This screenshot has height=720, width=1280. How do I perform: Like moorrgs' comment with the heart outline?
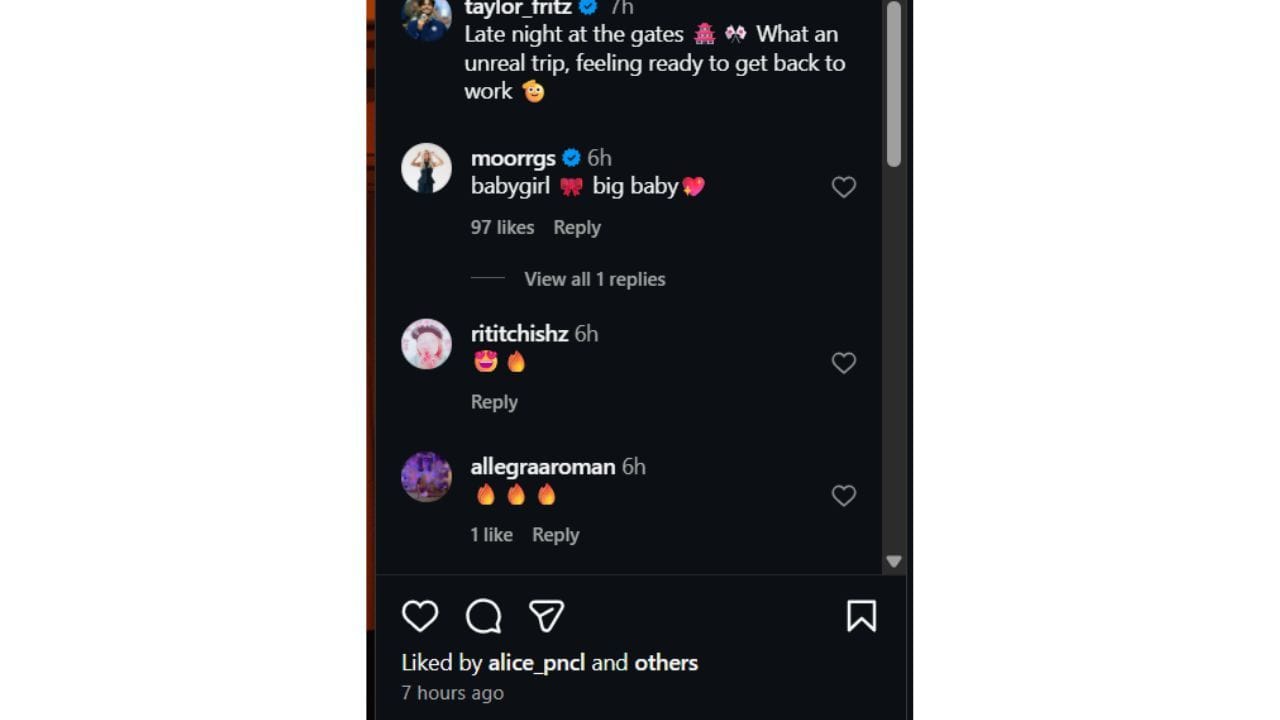tap(843, 187)
